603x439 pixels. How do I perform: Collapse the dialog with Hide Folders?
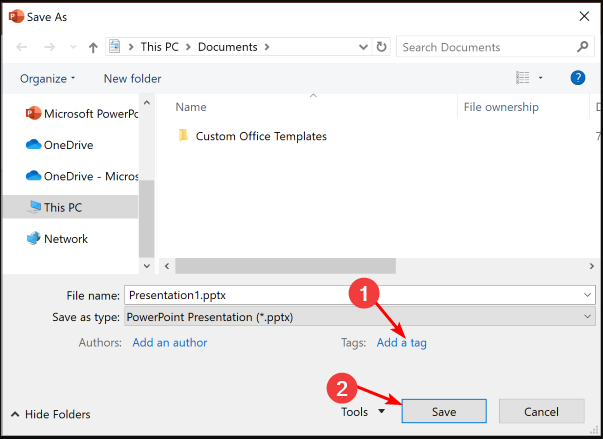(x=50, y=414)
